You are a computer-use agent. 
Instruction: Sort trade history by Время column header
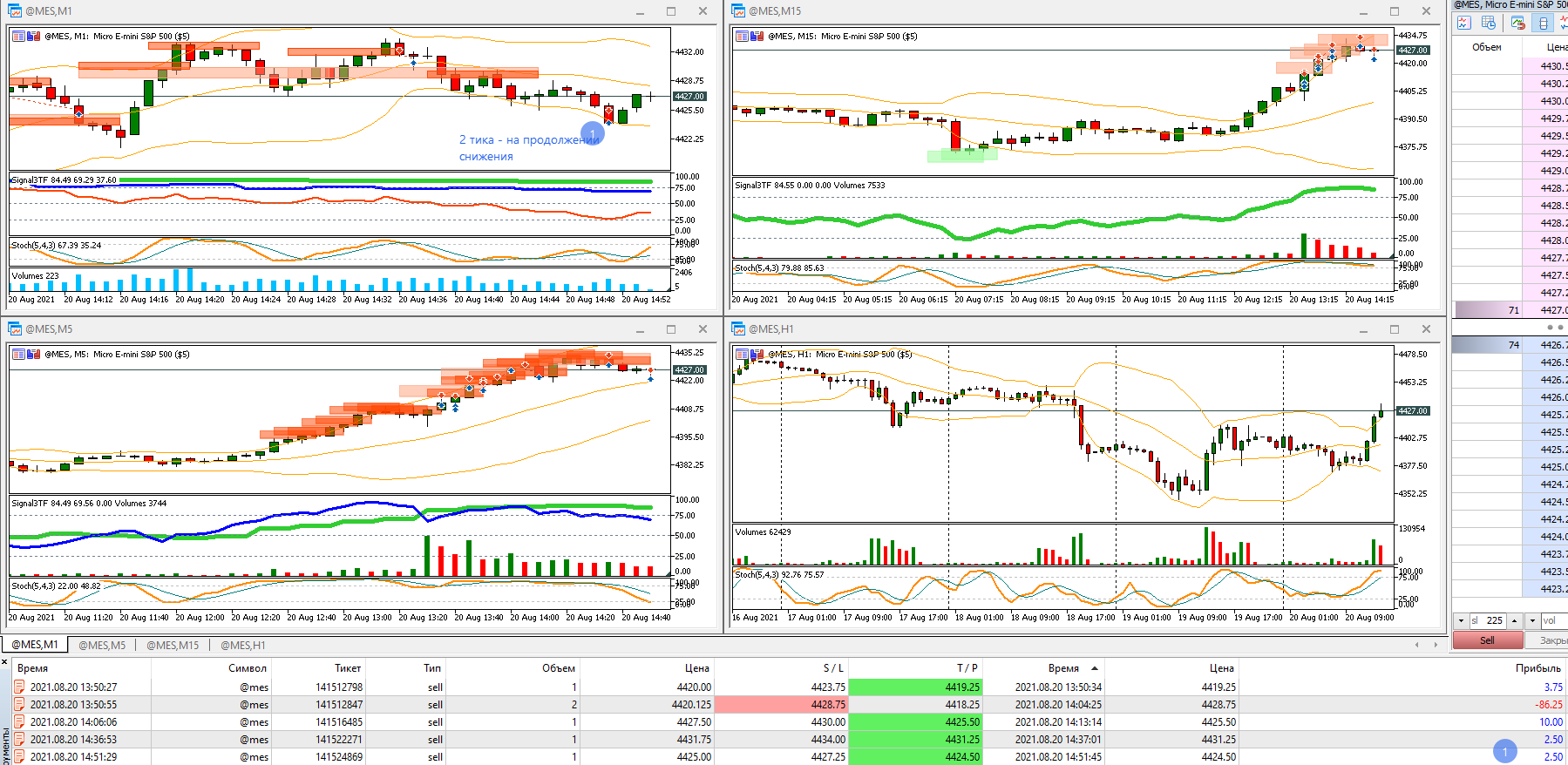33,668
